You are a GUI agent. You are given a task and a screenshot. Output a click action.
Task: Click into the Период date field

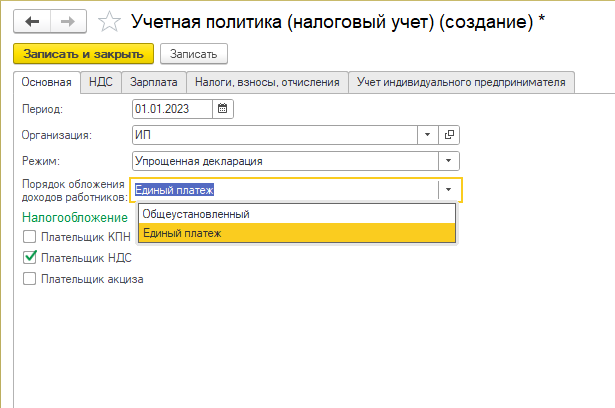(x=171, y=108)
